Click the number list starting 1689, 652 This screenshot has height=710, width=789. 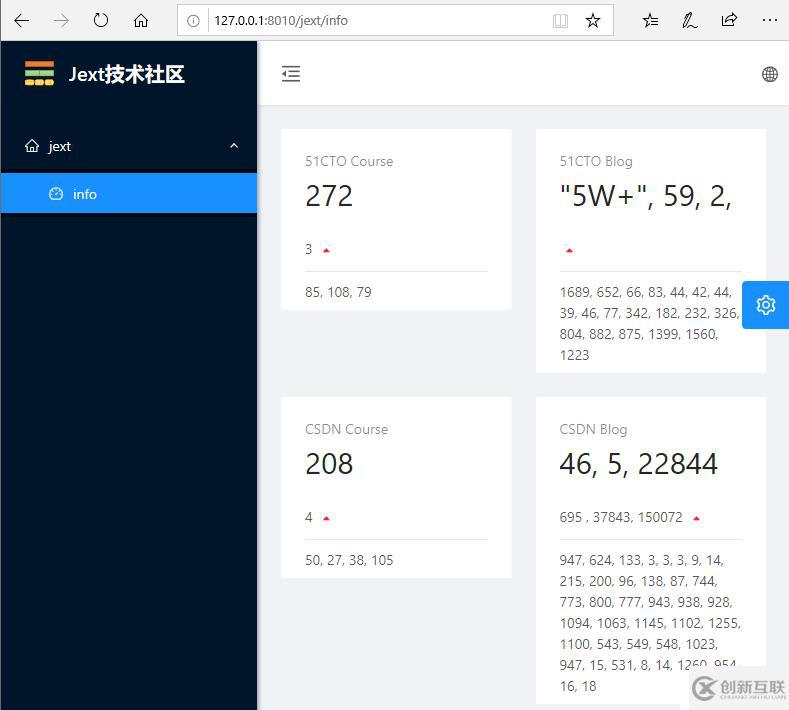coord(650,324)
